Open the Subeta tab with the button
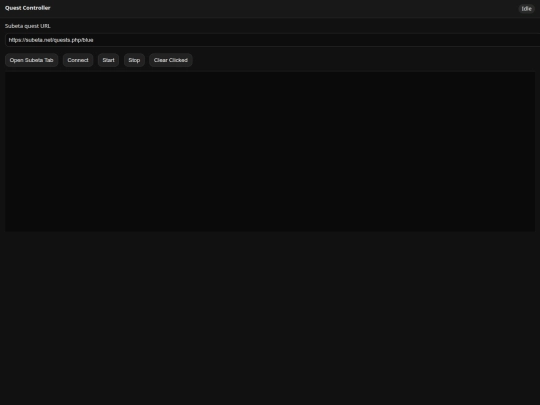Image resolution: width=540 pixels, height=405 pixels. click(31, 60)
